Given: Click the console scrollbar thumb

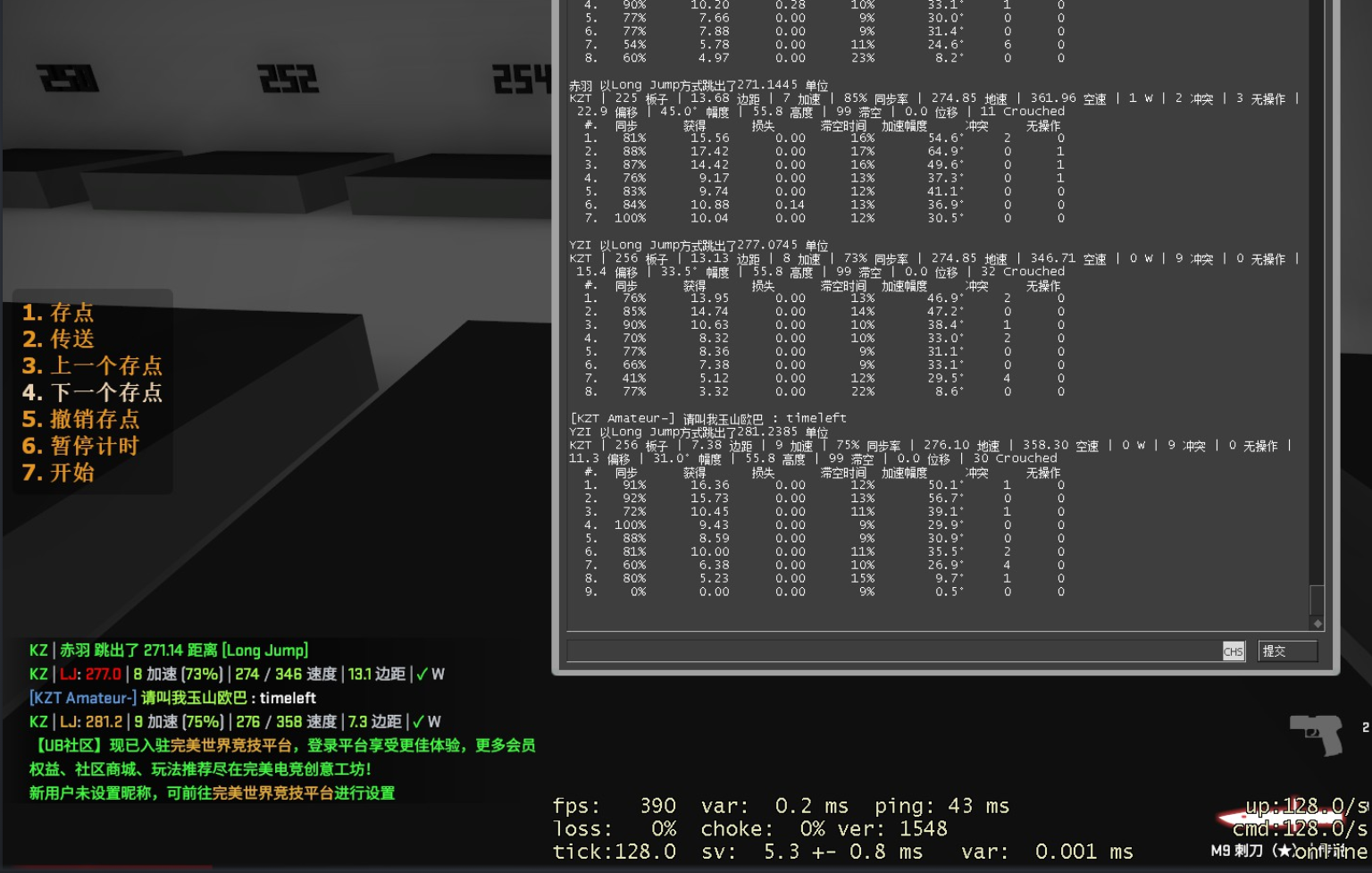Looking at the screenshot, I should point(1317,600).
